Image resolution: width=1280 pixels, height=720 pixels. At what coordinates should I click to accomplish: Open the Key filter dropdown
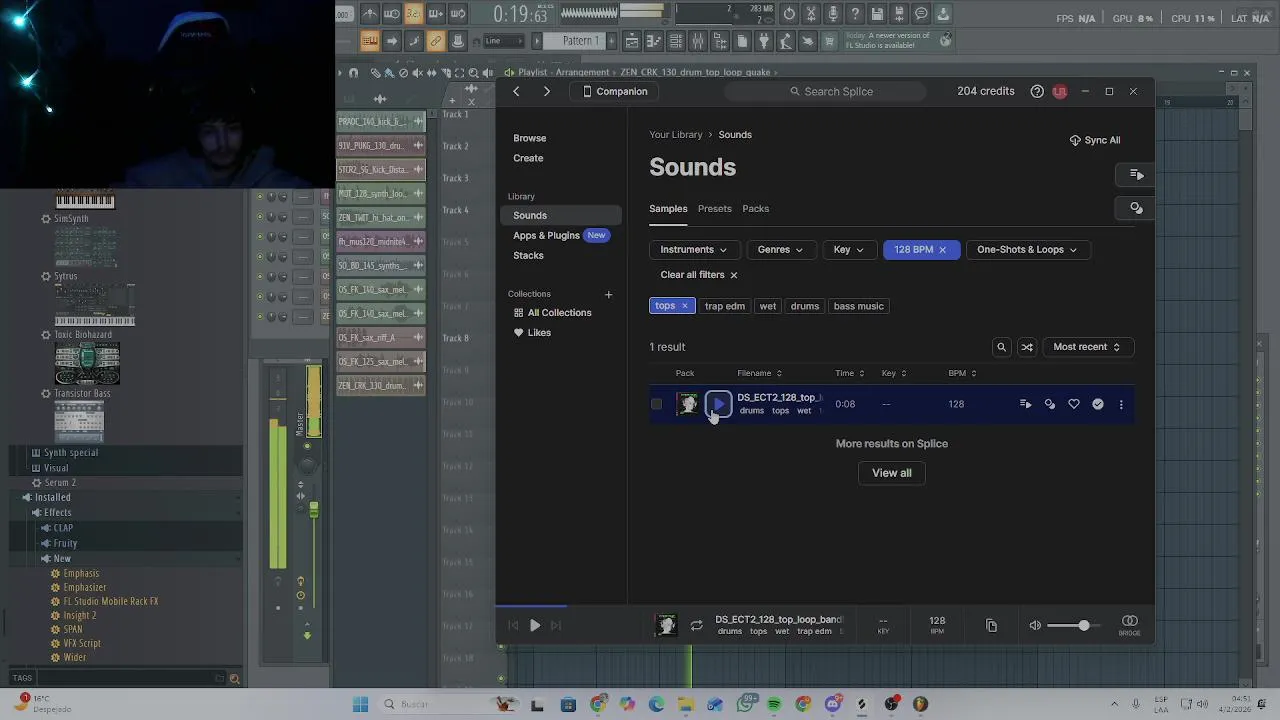(x=848, y=250)
